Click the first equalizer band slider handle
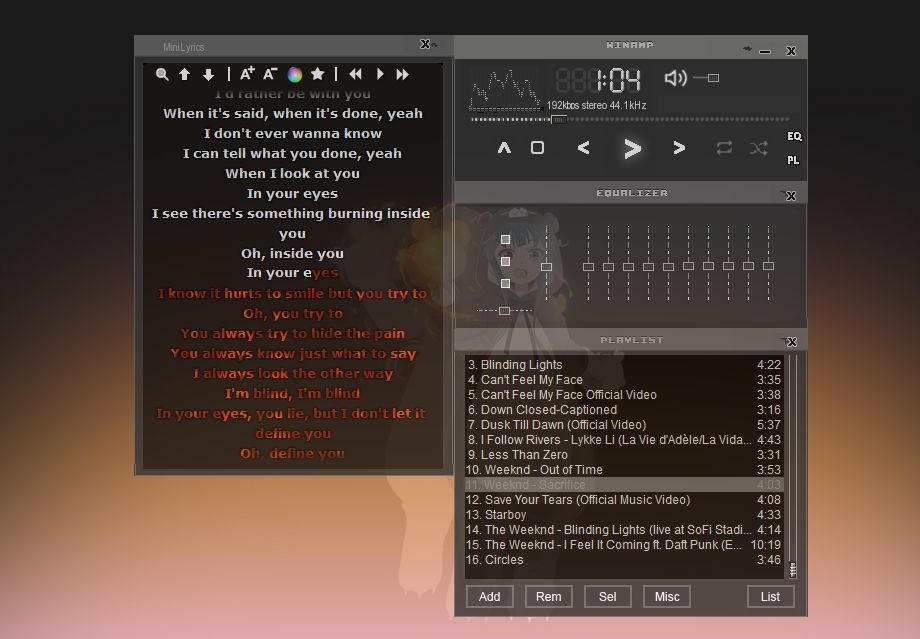This screenshot has height=639, width=920. [588, 267]
